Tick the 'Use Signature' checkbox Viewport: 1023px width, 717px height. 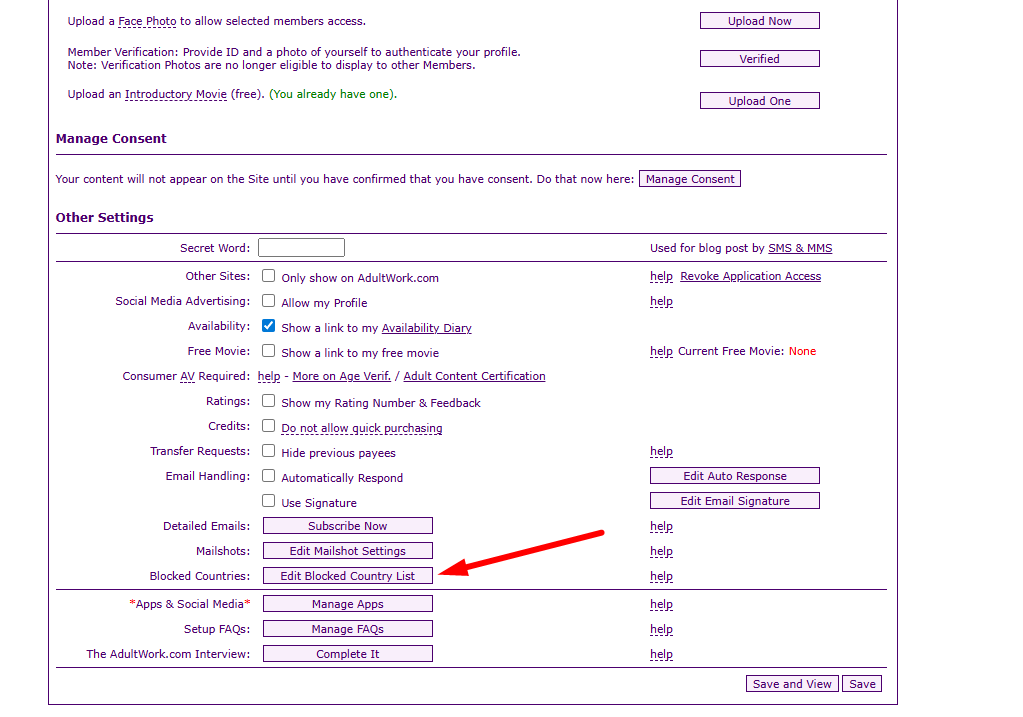(x=268, y=501)
